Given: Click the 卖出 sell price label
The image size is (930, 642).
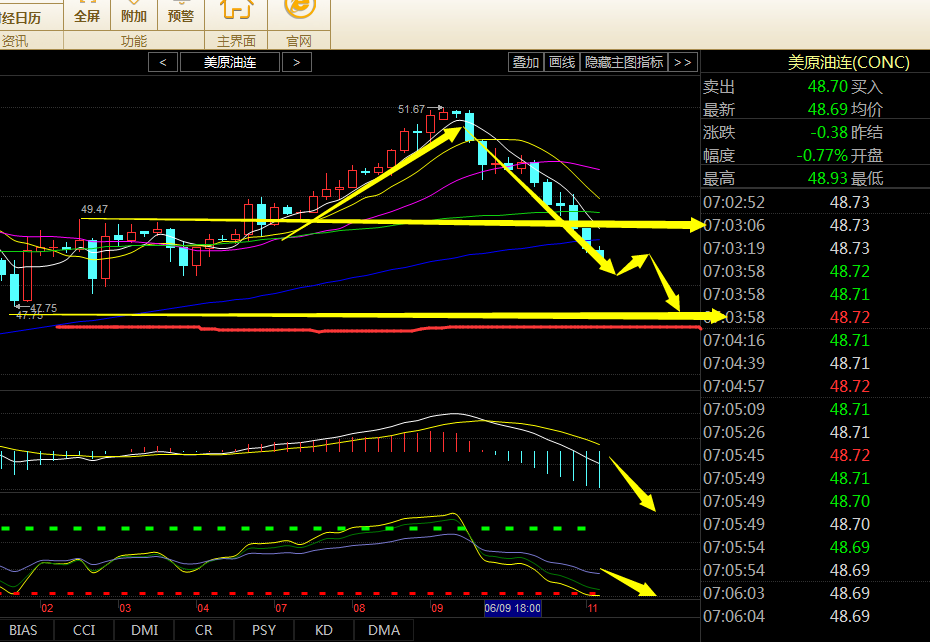Looking at the screenshot, I should pyautogui.click(x=719, y=87).
